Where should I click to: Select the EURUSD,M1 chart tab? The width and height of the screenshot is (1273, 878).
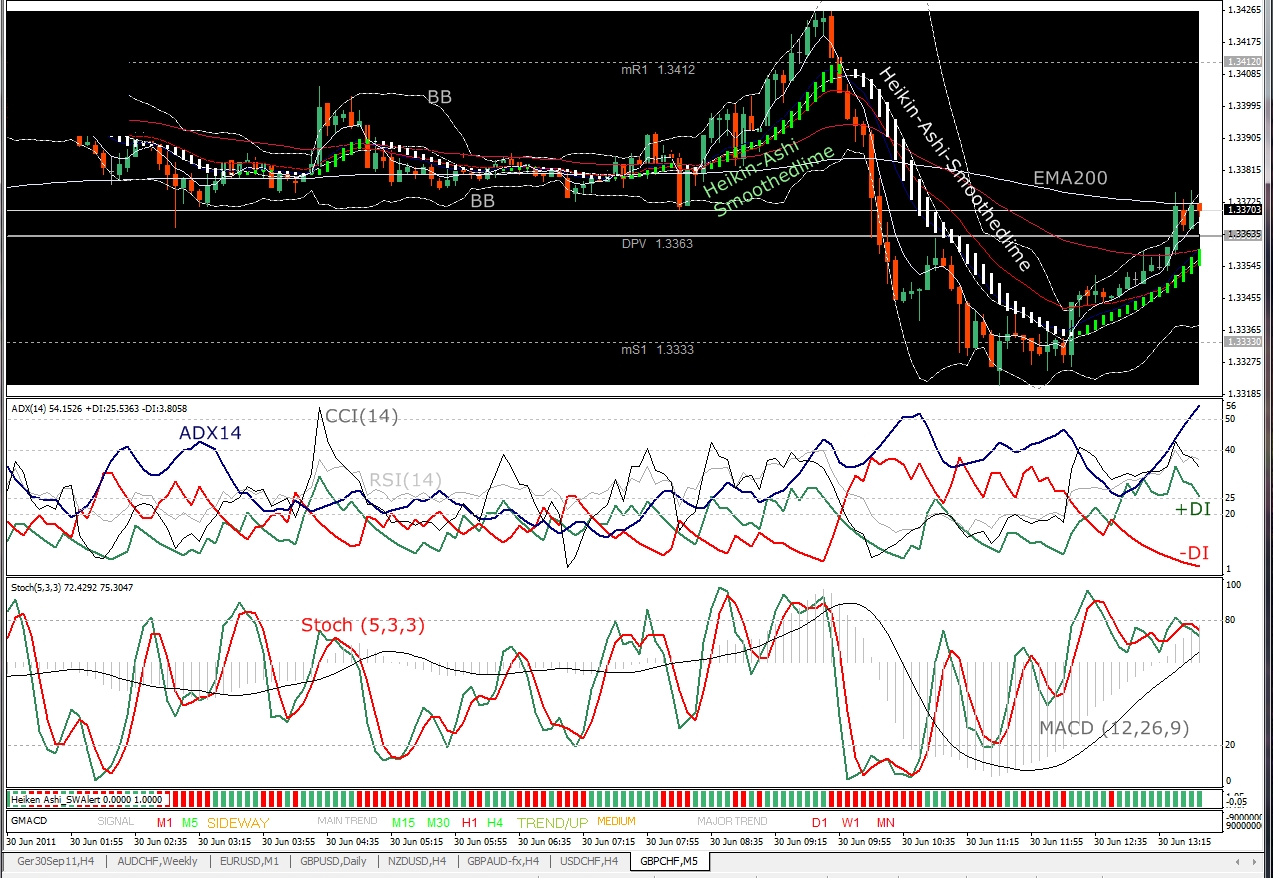pyautogui.click(x=250, y=861)
